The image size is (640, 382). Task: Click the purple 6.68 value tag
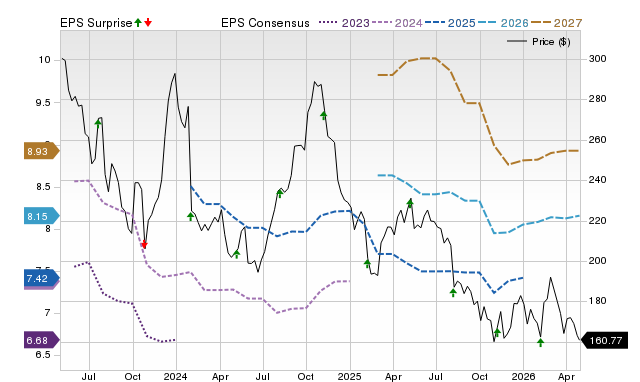(x=41, y=340)
